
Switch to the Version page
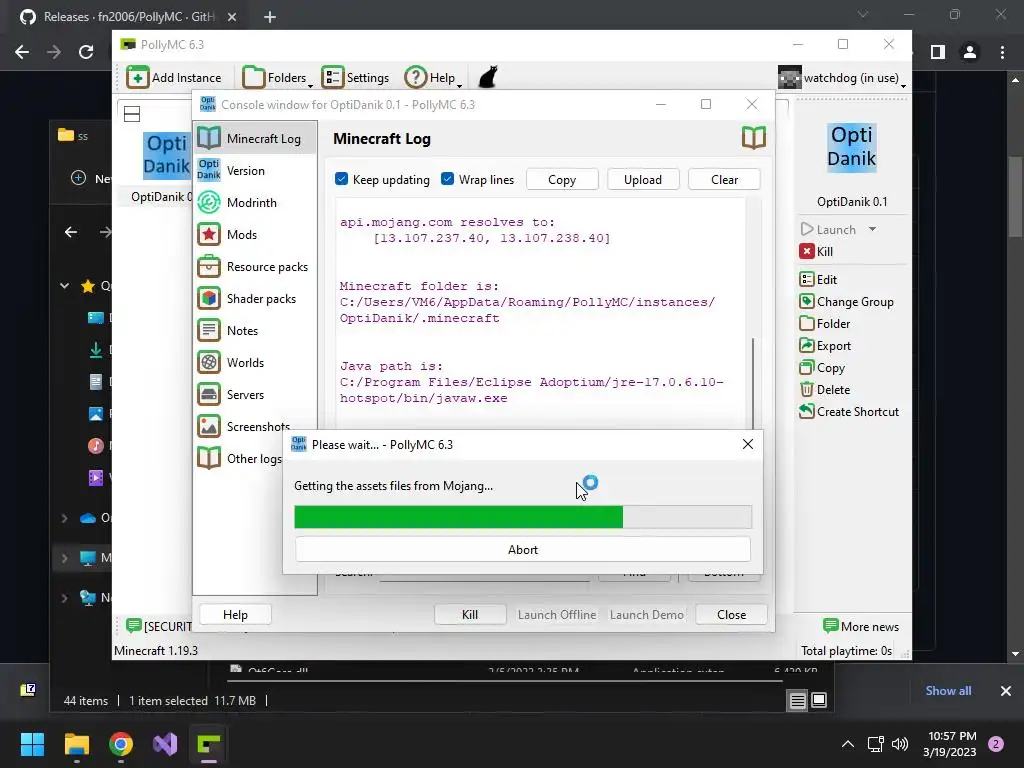click(255, 170)
